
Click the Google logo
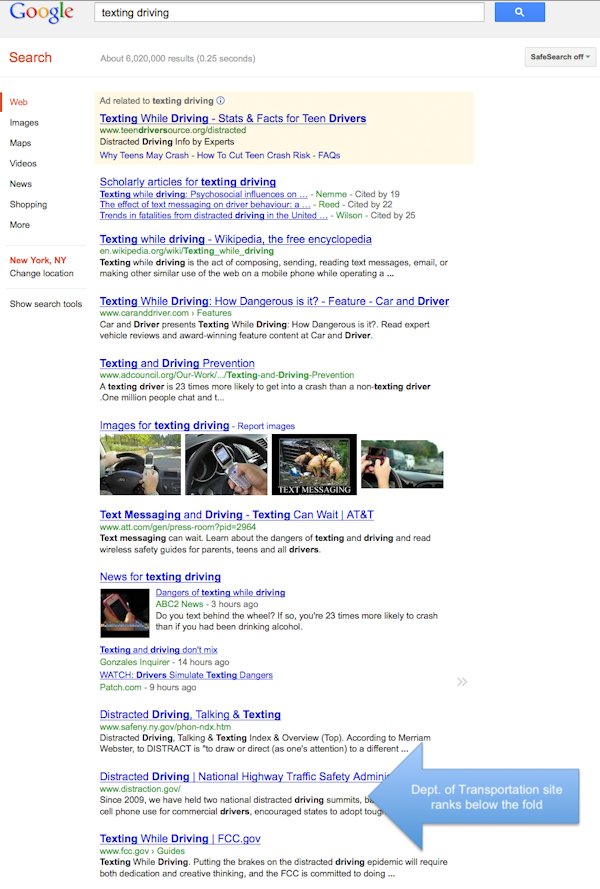coord(41,12)
